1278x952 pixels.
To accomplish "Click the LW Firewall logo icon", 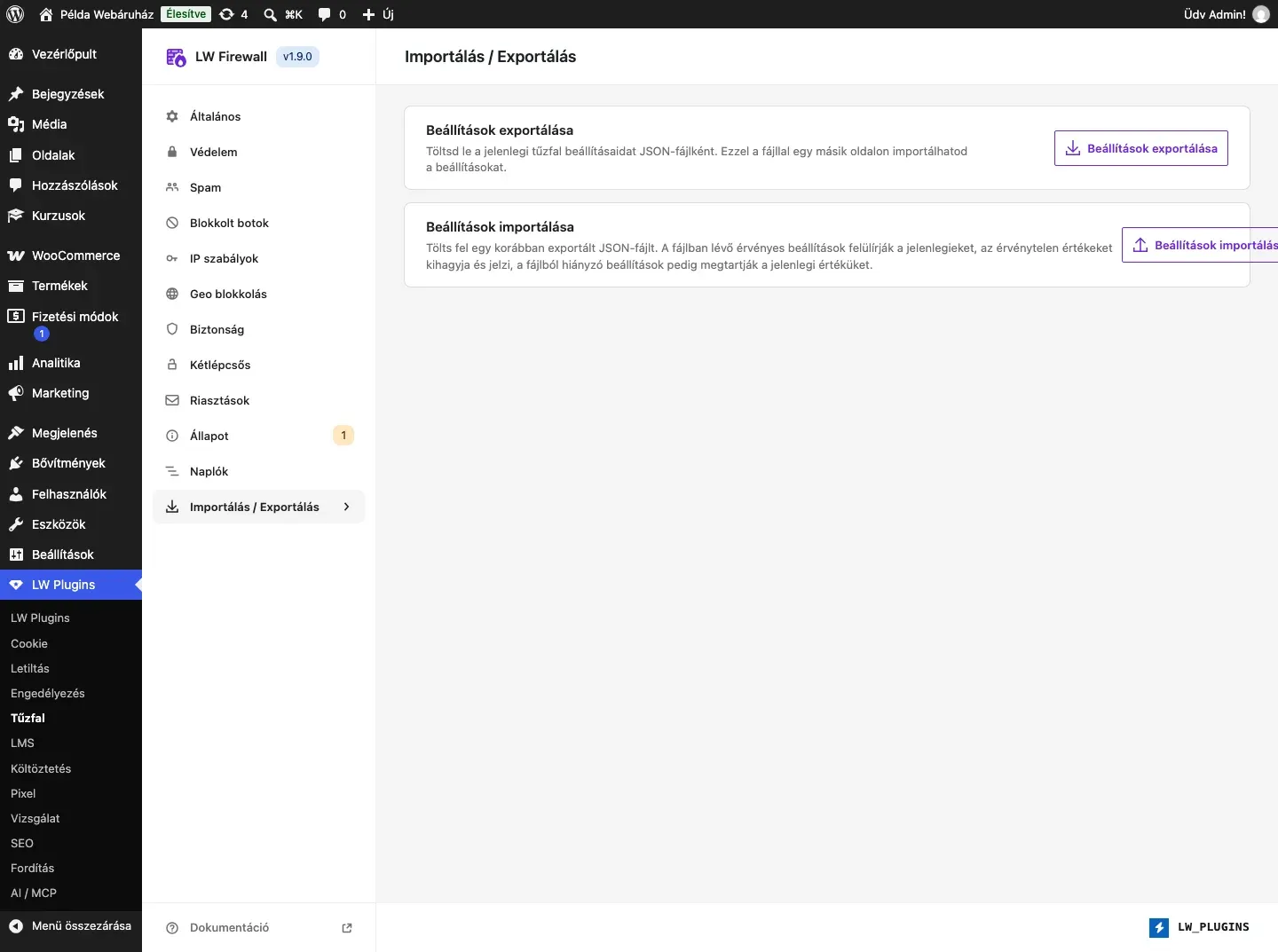I will tap(176, 57).
